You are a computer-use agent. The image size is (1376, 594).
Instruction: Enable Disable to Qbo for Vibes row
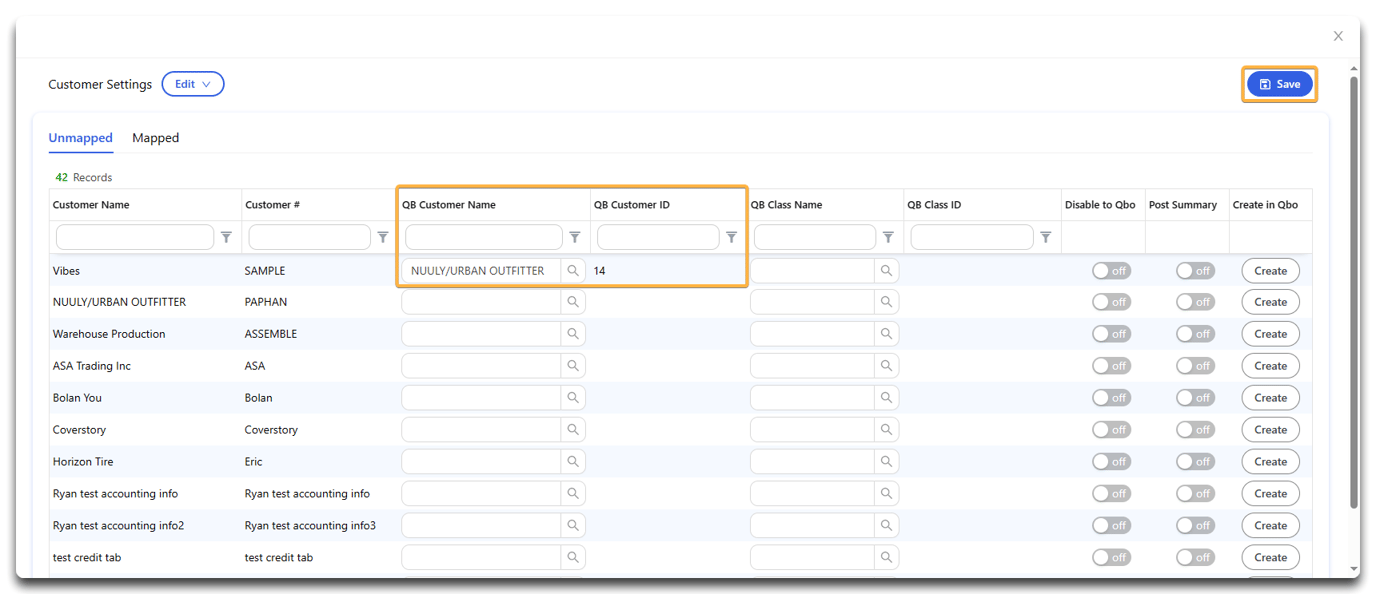click(x=1111, y=270)
